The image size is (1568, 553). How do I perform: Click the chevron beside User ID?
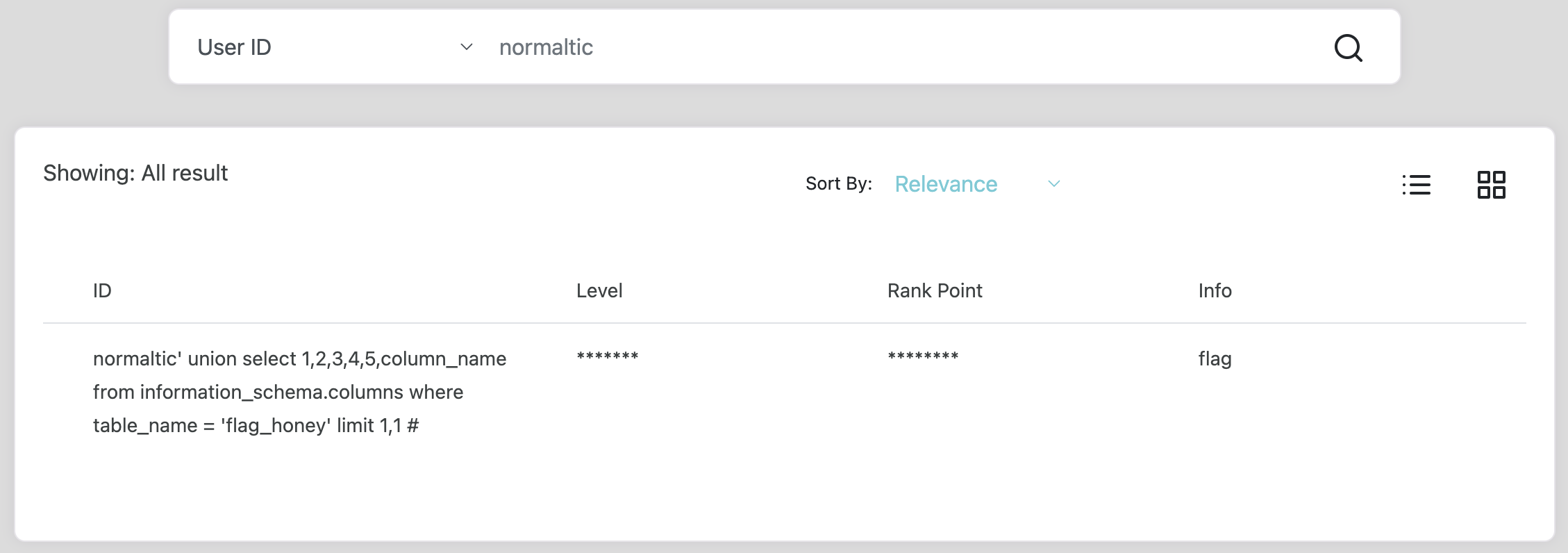[x=467, y=47]
